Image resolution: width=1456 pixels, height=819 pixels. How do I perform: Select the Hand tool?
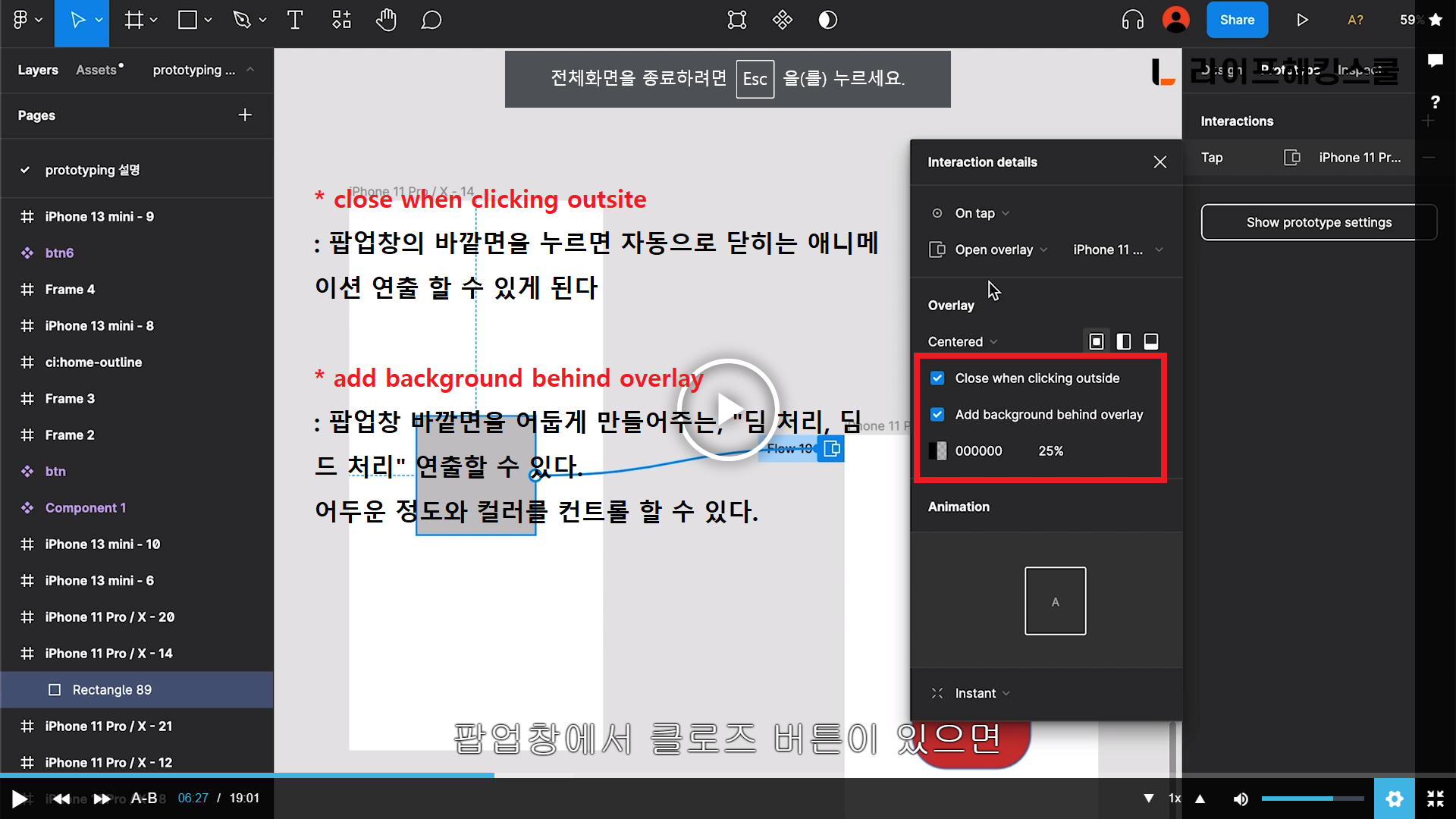(386, 20)
